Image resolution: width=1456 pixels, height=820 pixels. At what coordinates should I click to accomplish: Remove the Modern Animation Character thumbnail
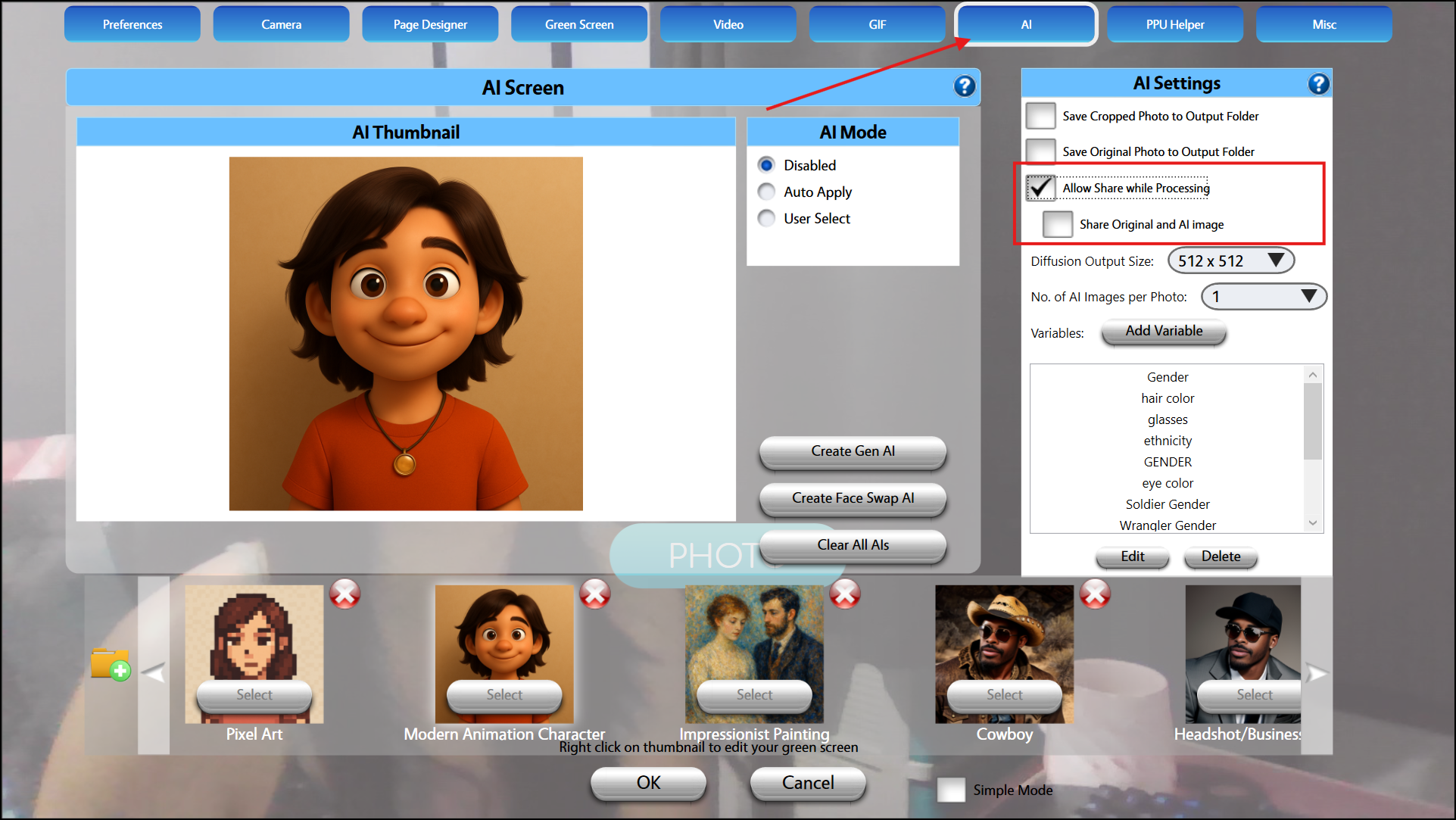coord(594,594)
